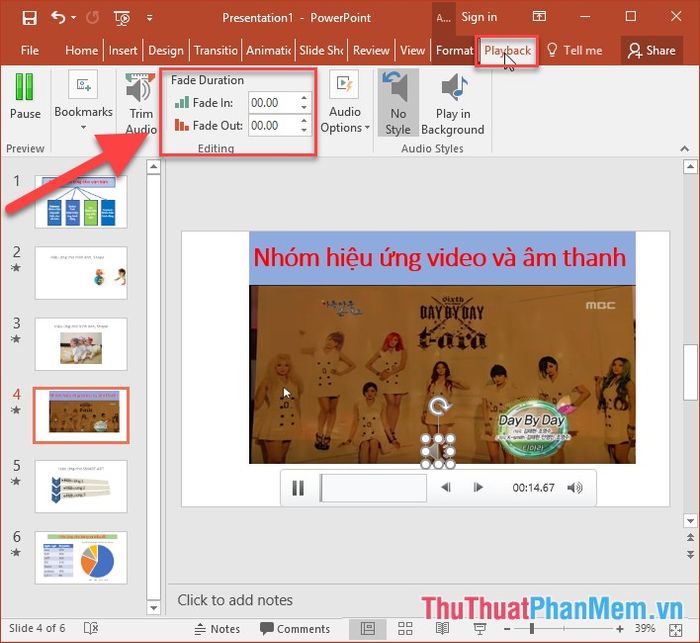
Task: Select slide 5 thumbnail
Action: coord(81,486)
